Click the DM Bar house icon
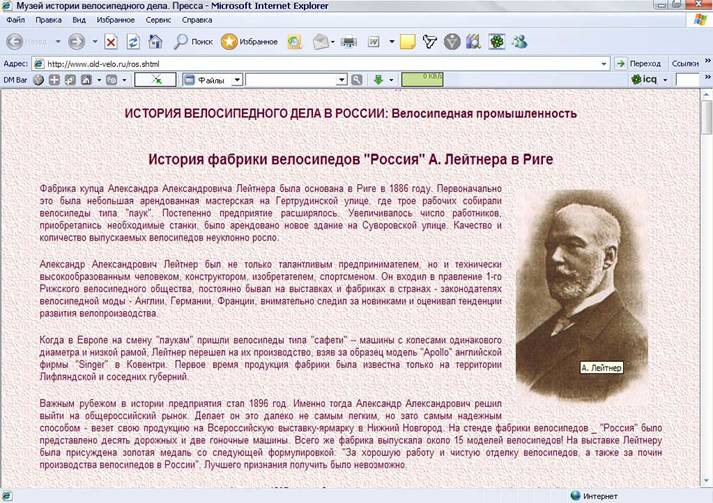Image resolution: width=713 pixels, height=503 pixels. 86,80
